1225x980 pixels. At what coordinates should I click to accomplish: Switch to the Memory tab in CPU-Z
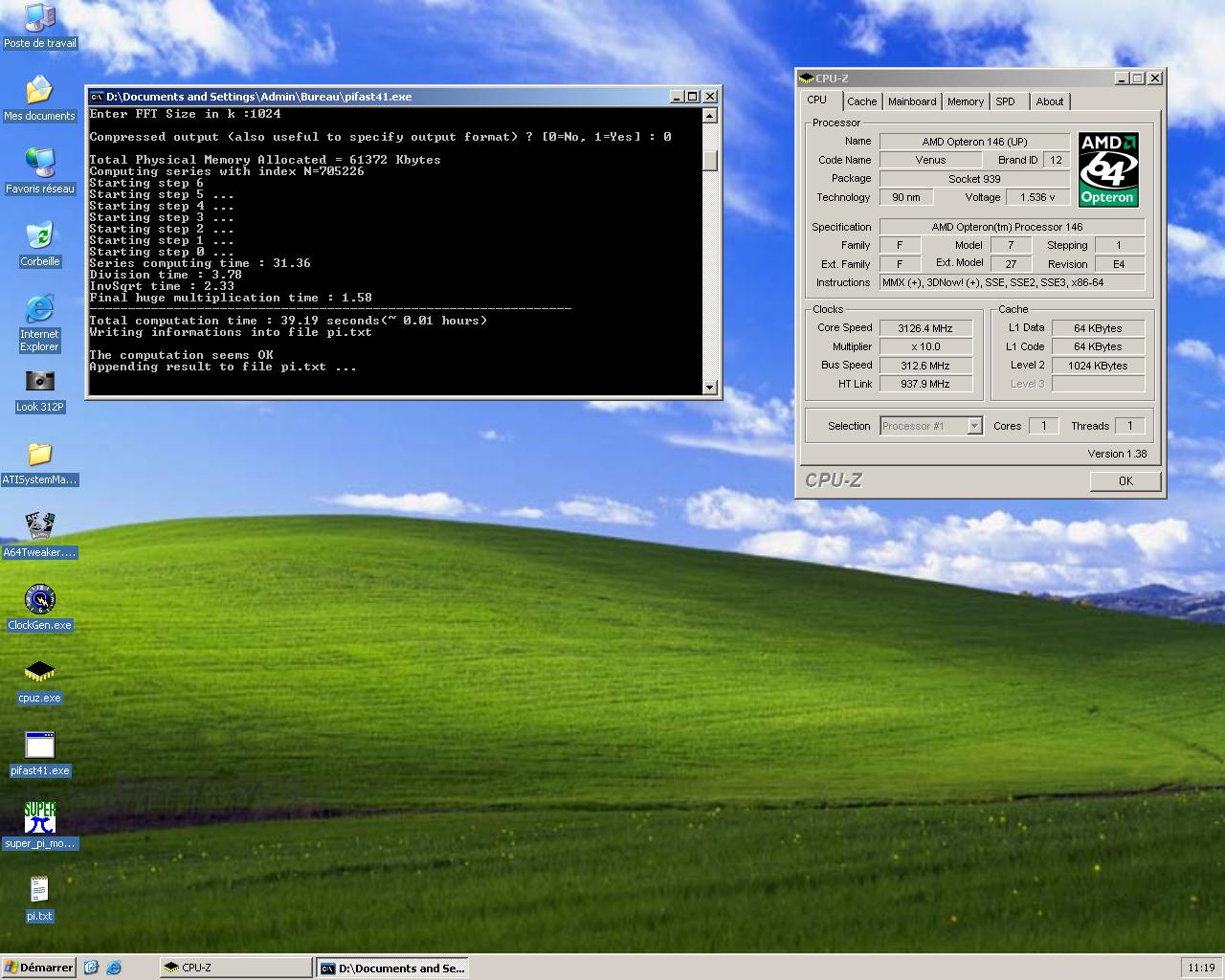(966, 101)
